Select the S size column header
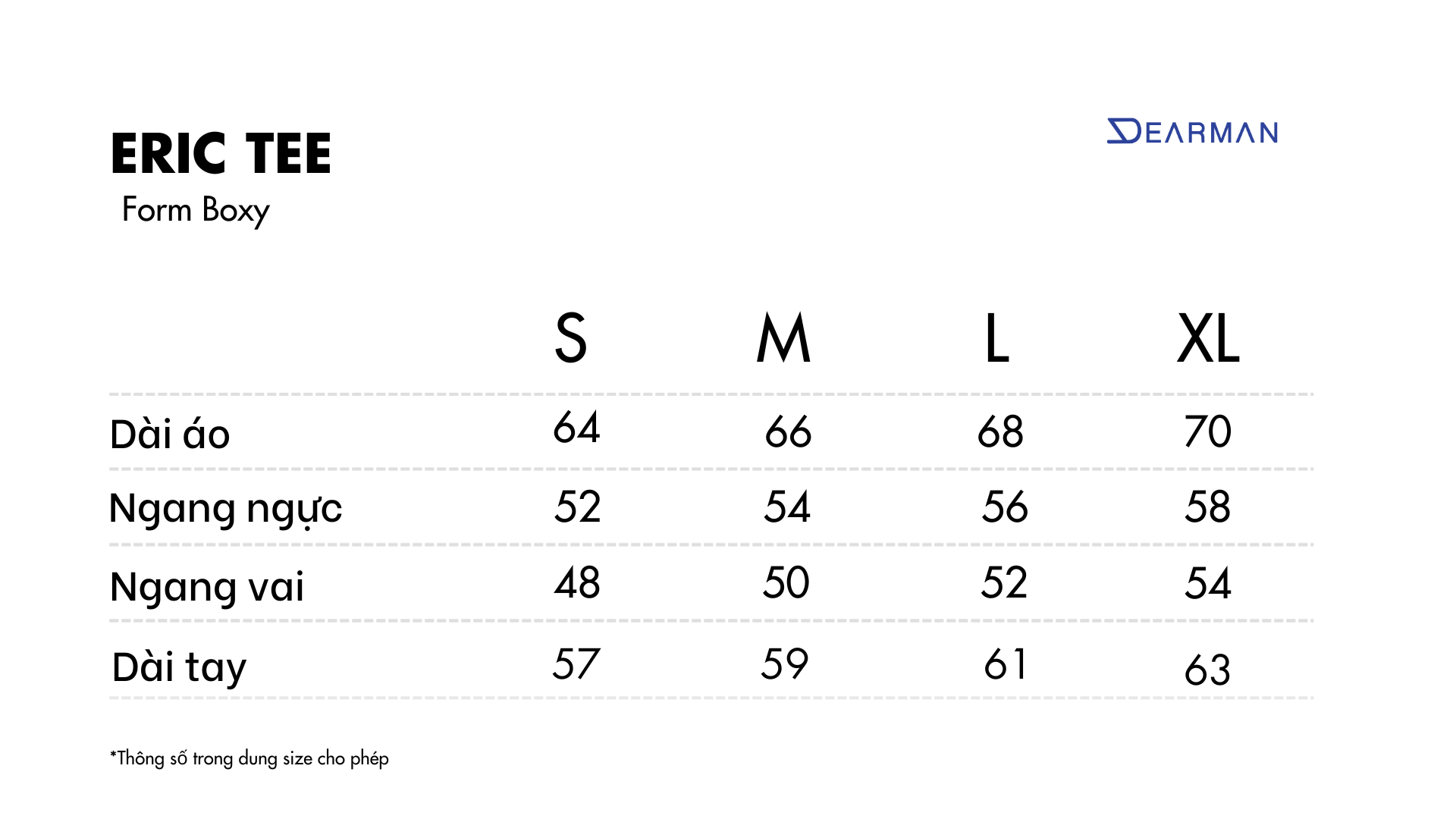The image size is (1456, 819). (570, 338)
